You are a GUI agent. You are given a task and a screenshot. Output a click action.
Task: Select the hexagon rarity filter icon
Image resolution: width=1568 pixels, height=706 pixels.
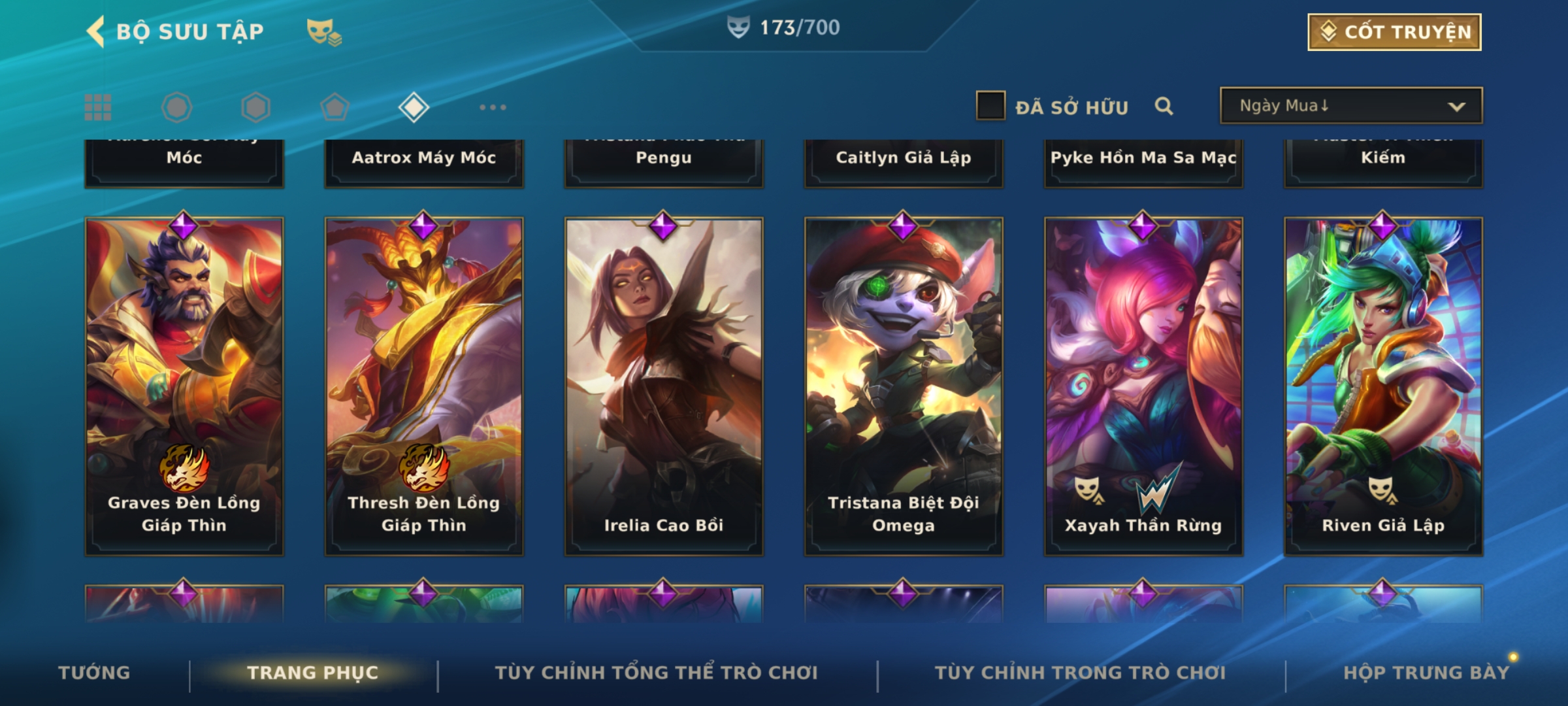(255, 107)
